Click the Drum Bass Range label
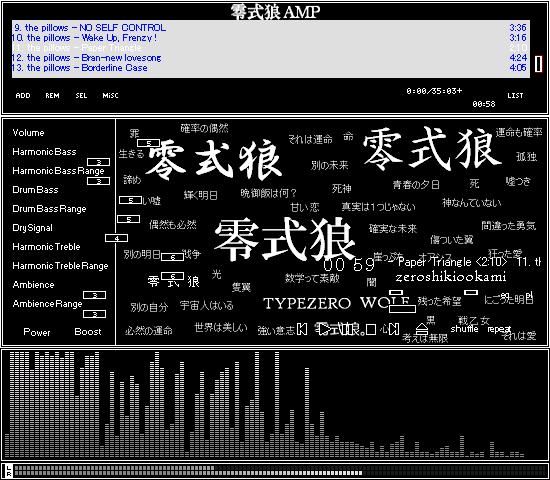 pos(49,209)
